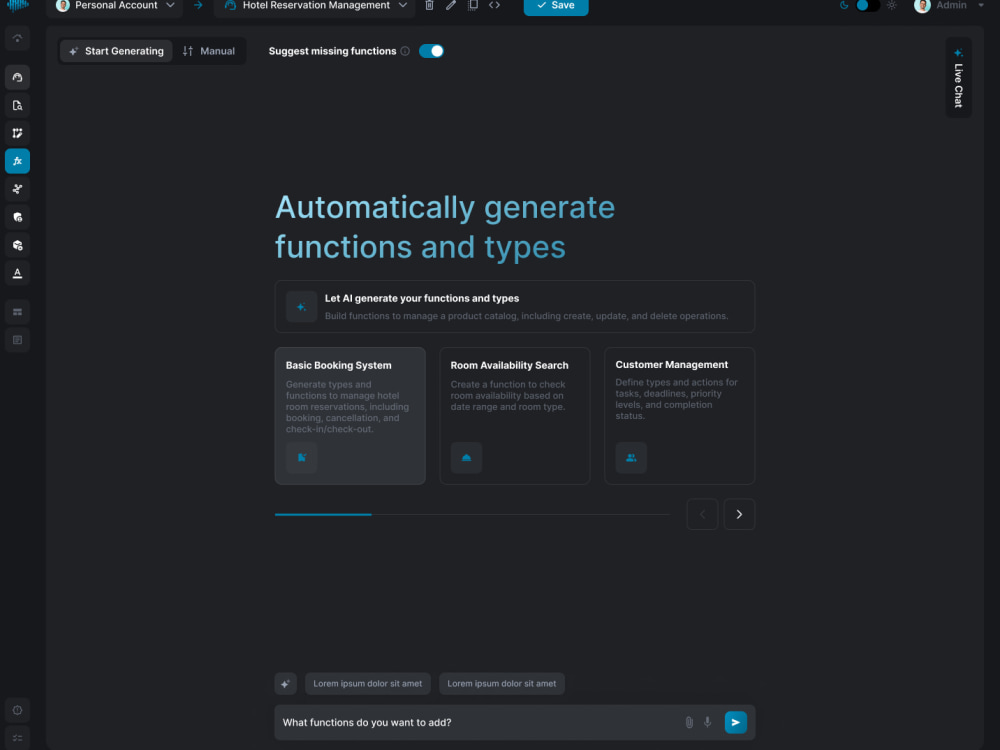View code using angle brackets icon
The height and width of the screenshot is (750, 1000).
[494, 5]
